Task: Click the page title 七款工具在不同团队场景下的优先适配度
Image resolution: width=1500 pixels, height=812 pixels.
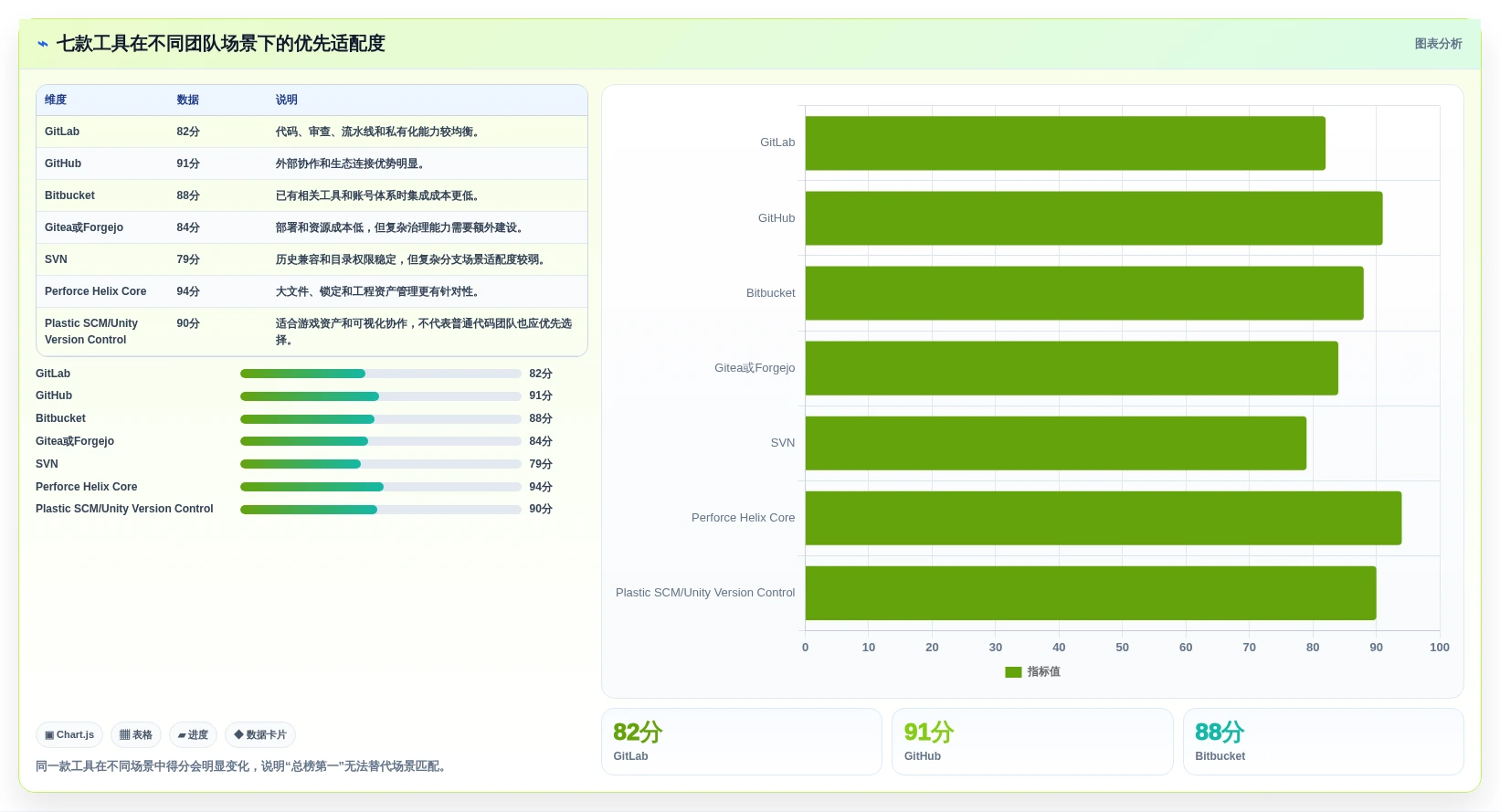Action: point(220,44)
